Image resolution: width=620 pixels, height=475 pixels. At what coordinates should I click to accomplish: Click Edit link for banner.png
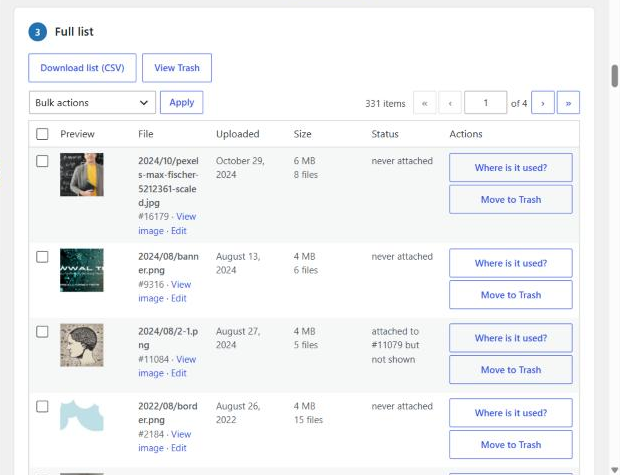179,299
